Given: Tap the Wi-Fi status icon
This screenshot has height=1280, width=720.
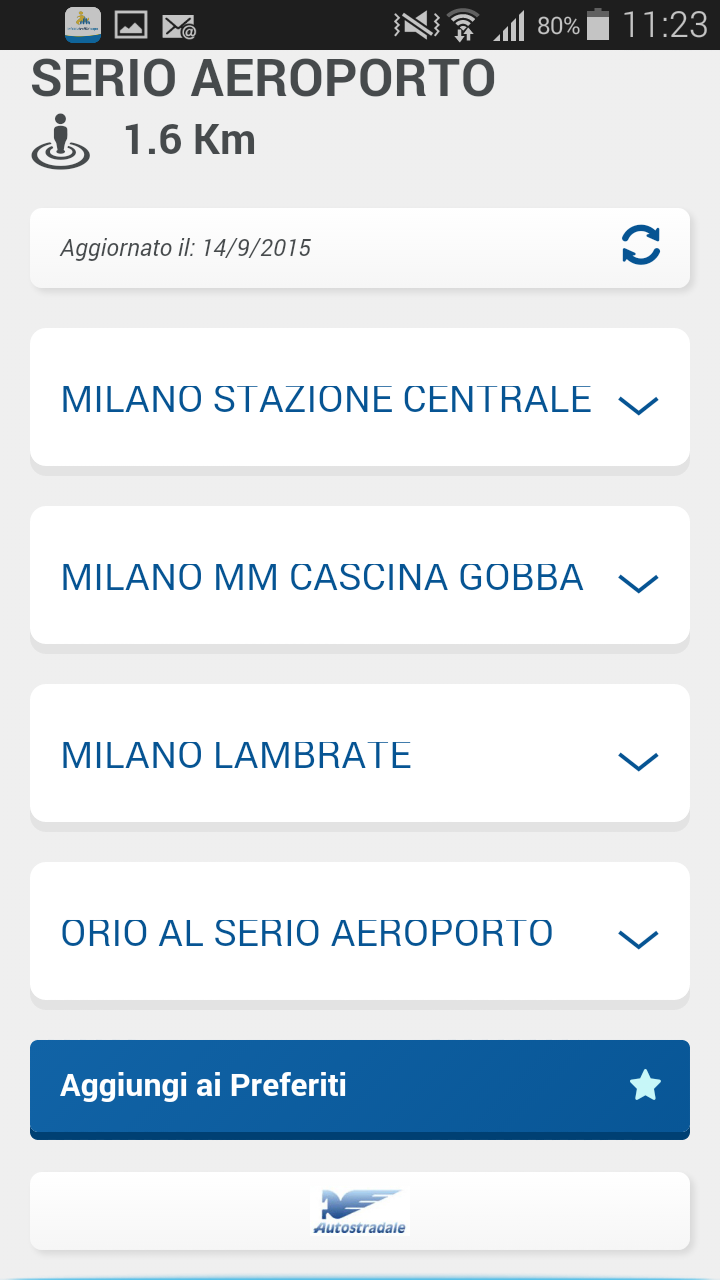Looking at the screenshot, I should [x=463, y=25].
